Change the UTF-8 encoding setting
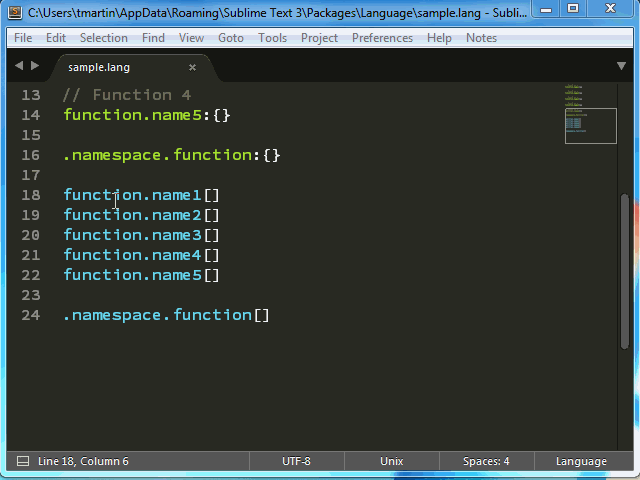Viewport: 640px width, 480px height. (296, 461)
